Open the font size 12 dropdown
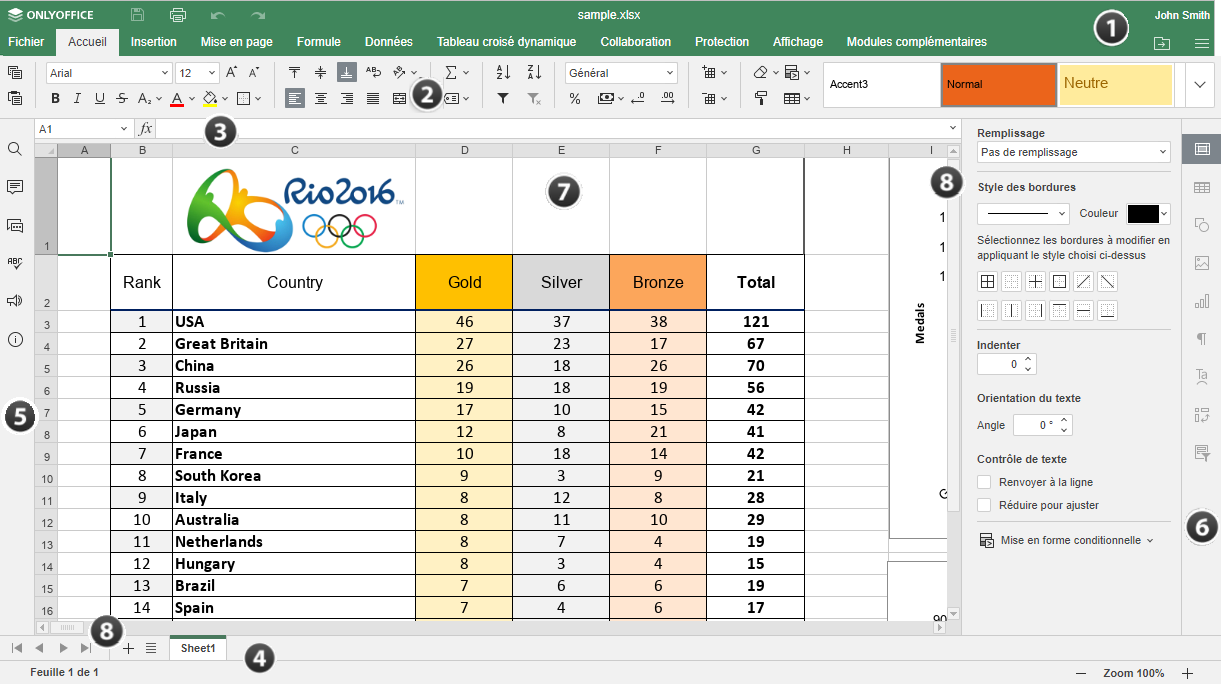1221x684 pixels. [212, 73]
